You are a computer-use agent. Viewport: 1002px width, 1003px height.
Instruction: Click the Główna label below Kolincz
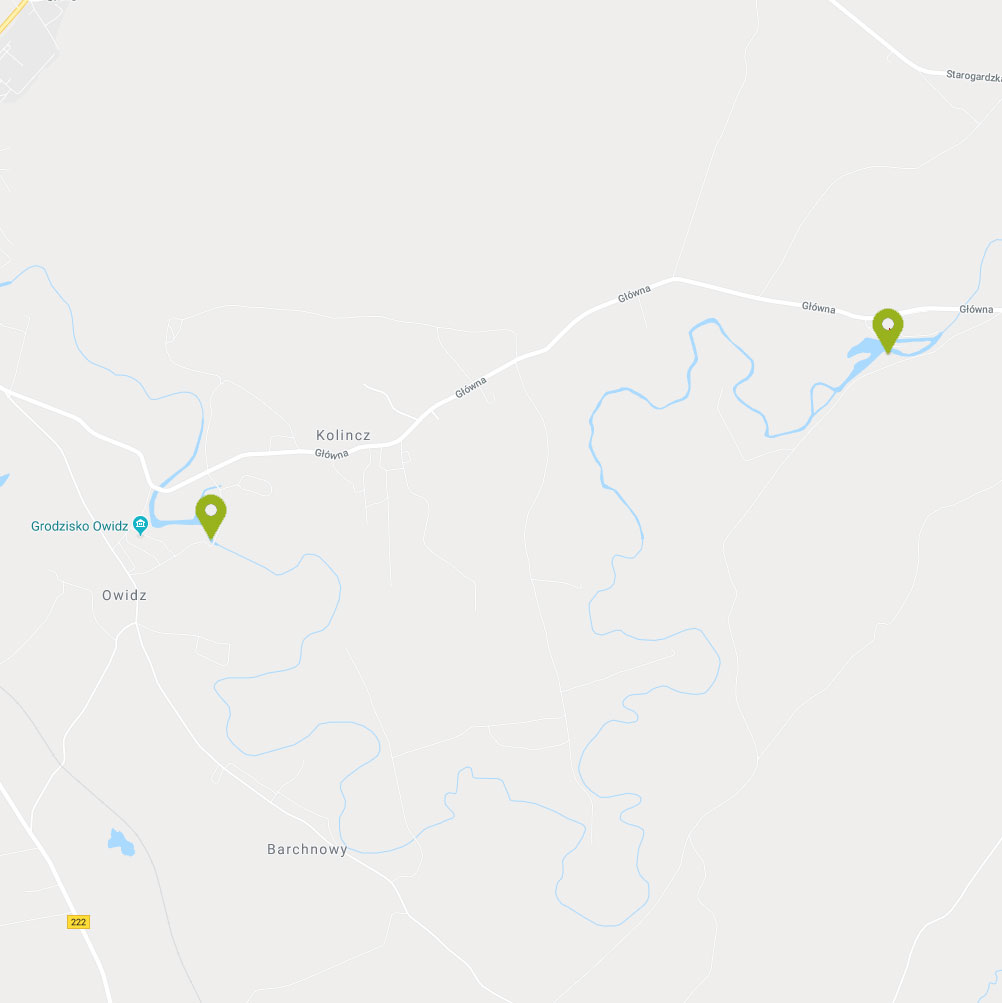(331, 454)
